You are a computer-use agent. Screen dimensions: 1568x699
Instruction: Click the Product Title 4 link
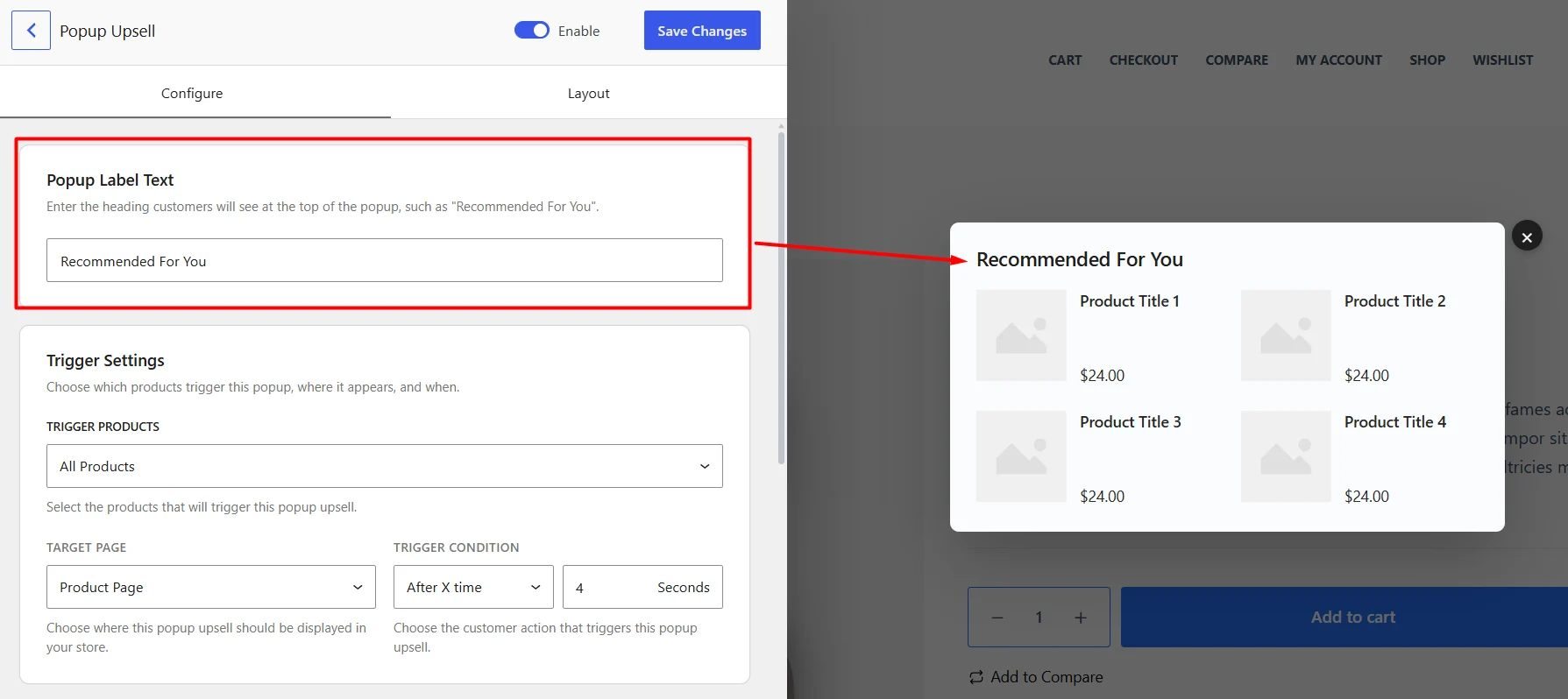(x=1395, y=422)
